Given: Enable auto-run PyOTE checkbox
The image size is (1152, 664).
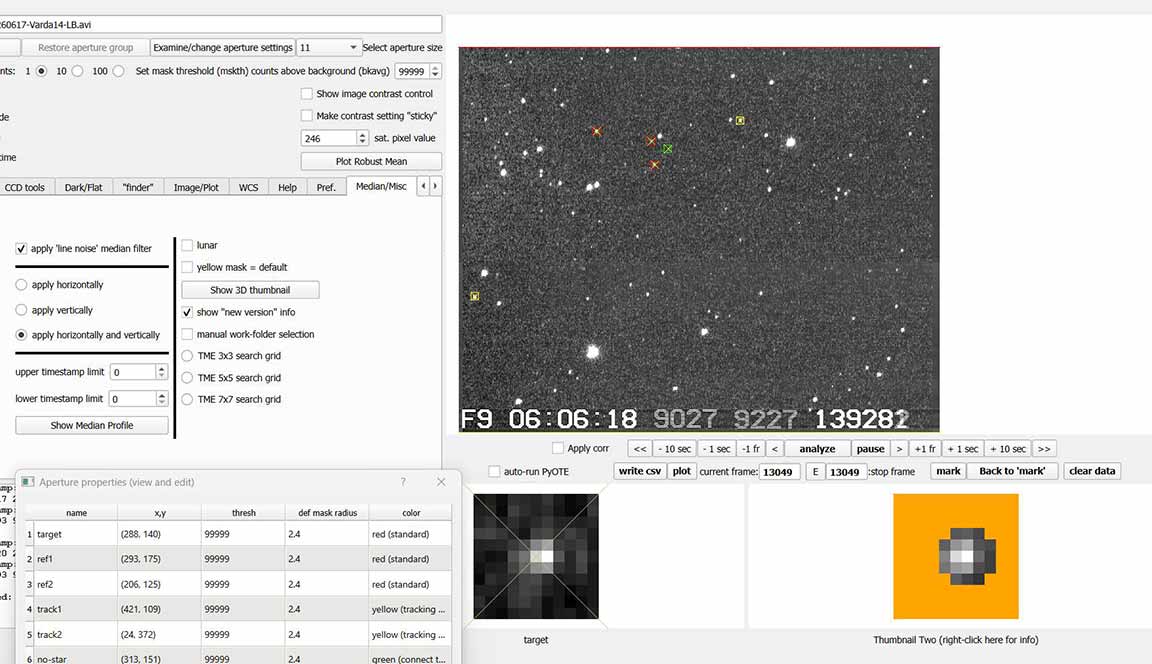Looking at the screenshot, I should 494,472.
